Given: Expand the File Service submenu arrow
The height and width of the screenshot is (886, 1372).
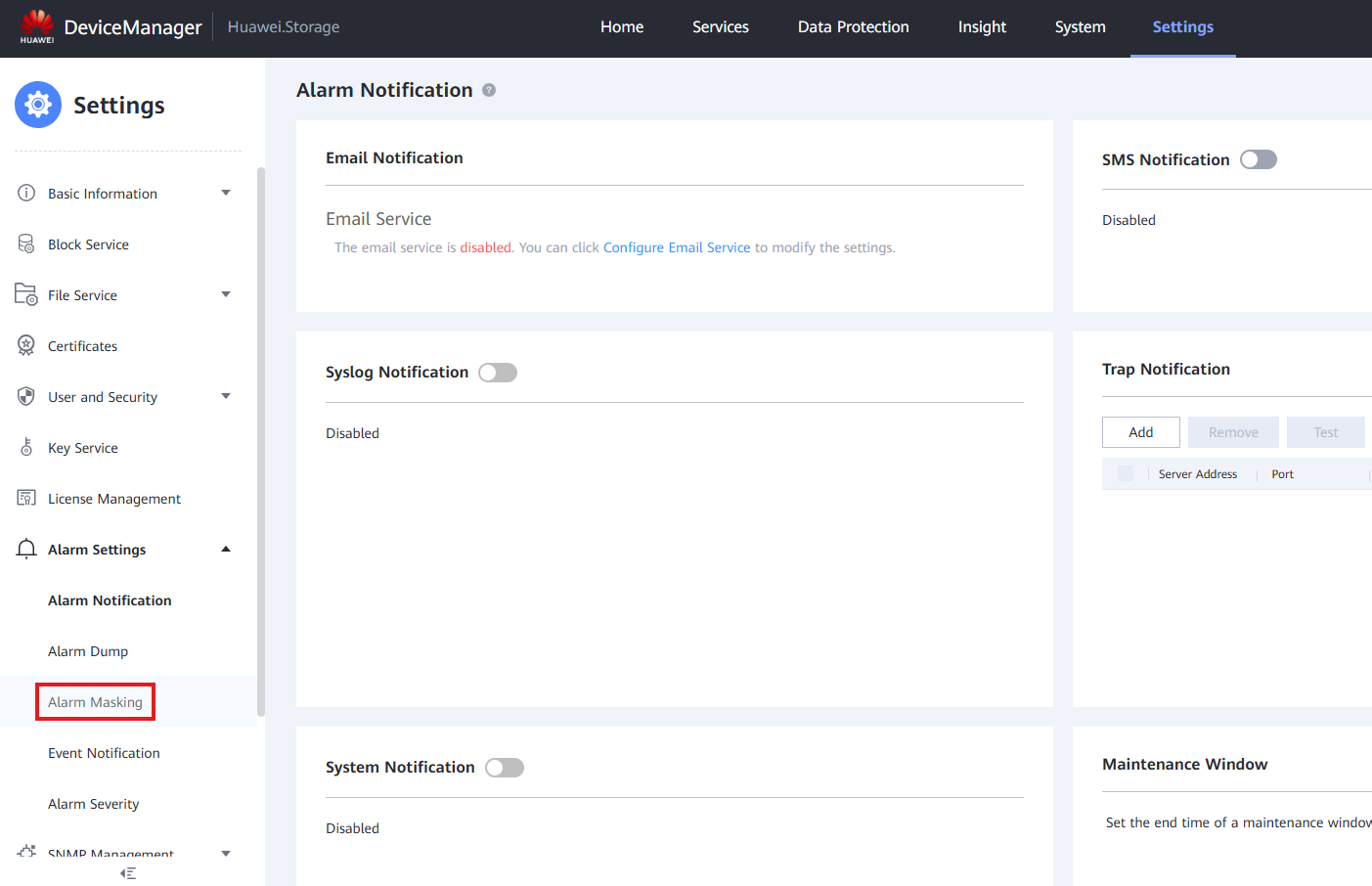Looking at the screenshot, I should click(x=226, y=294).
